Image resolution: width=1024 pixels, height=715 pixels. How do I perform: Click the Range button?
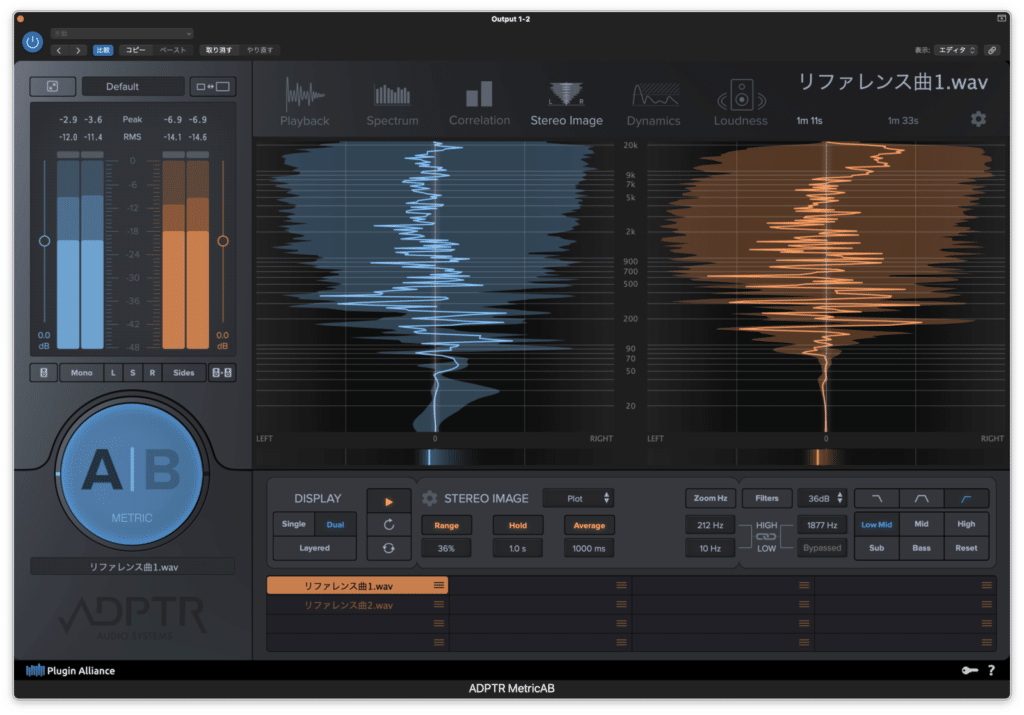[447, 525]
